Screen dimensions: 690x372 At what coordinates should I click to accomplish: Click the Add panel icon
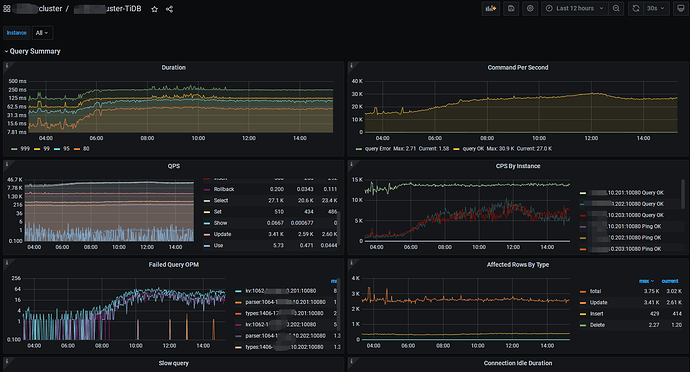click(491, 8)
